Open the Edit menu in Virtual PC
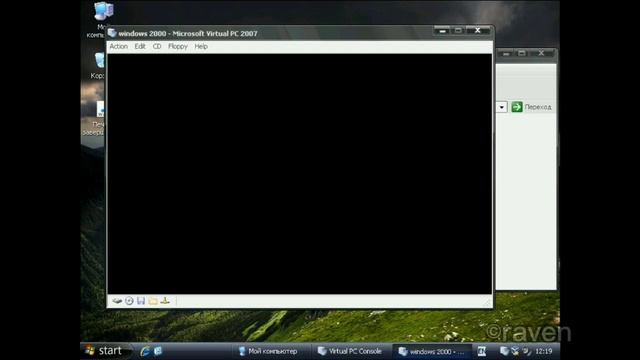This screenshot has height=360, width=640. coord(140,47)
